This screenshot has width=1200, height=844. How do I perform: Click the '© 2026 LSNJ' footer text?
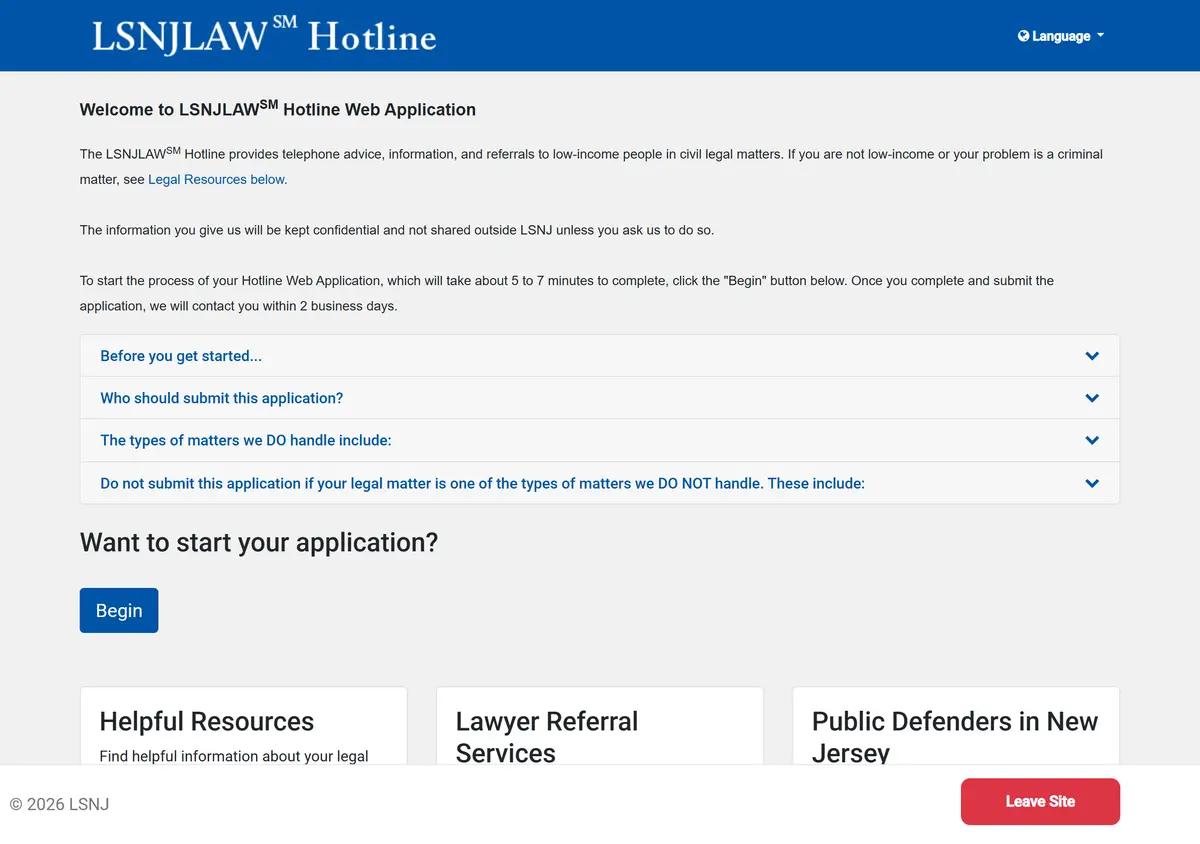(x=59, y=804)
